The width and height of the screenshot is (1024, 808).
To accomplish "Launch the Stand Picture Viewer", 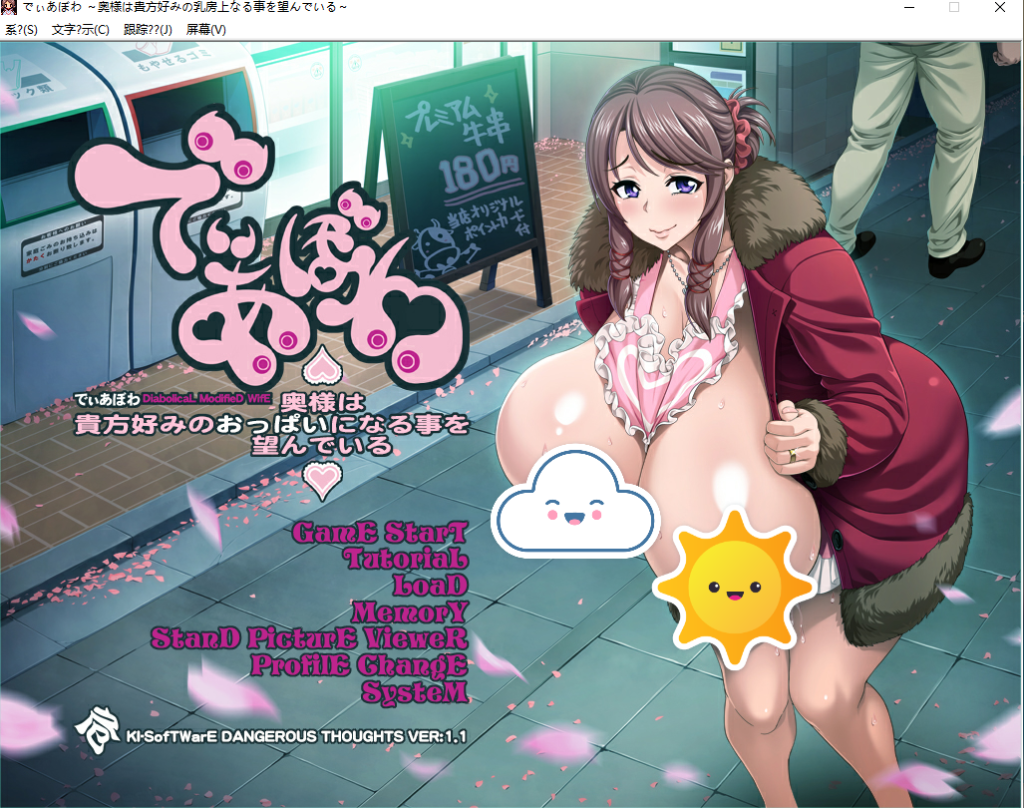I will pos(309,638).
